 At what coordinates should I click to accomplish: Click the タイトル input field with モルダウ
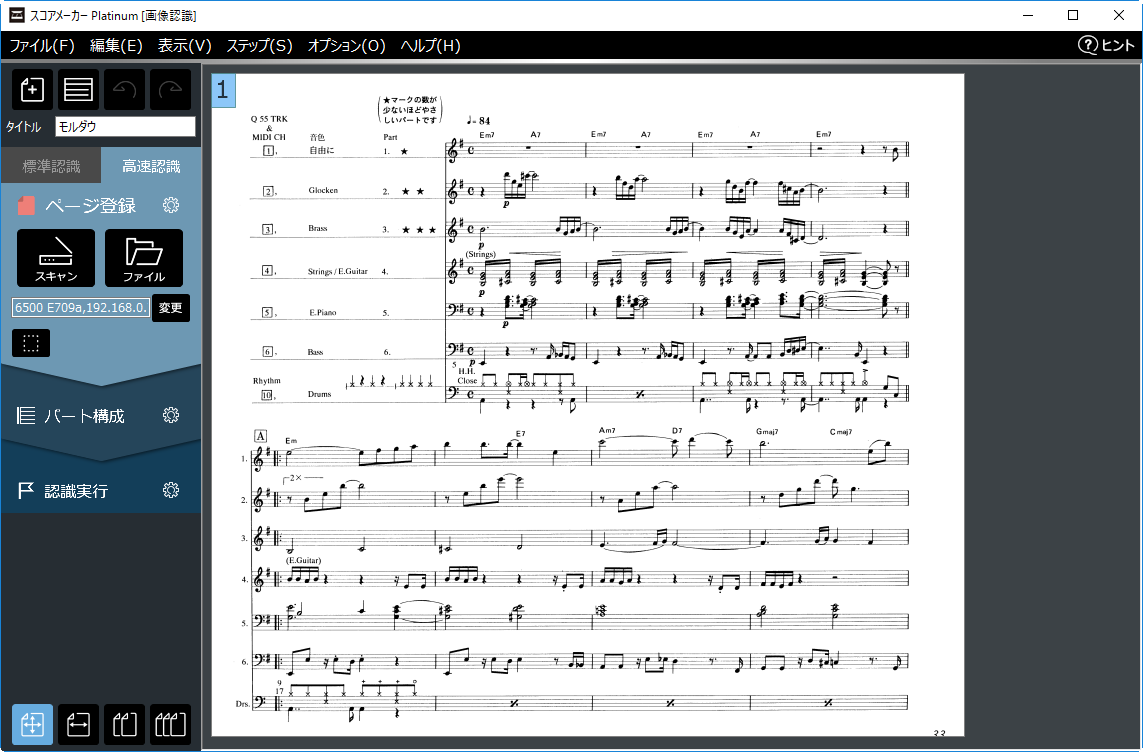(x=125, y=127)
